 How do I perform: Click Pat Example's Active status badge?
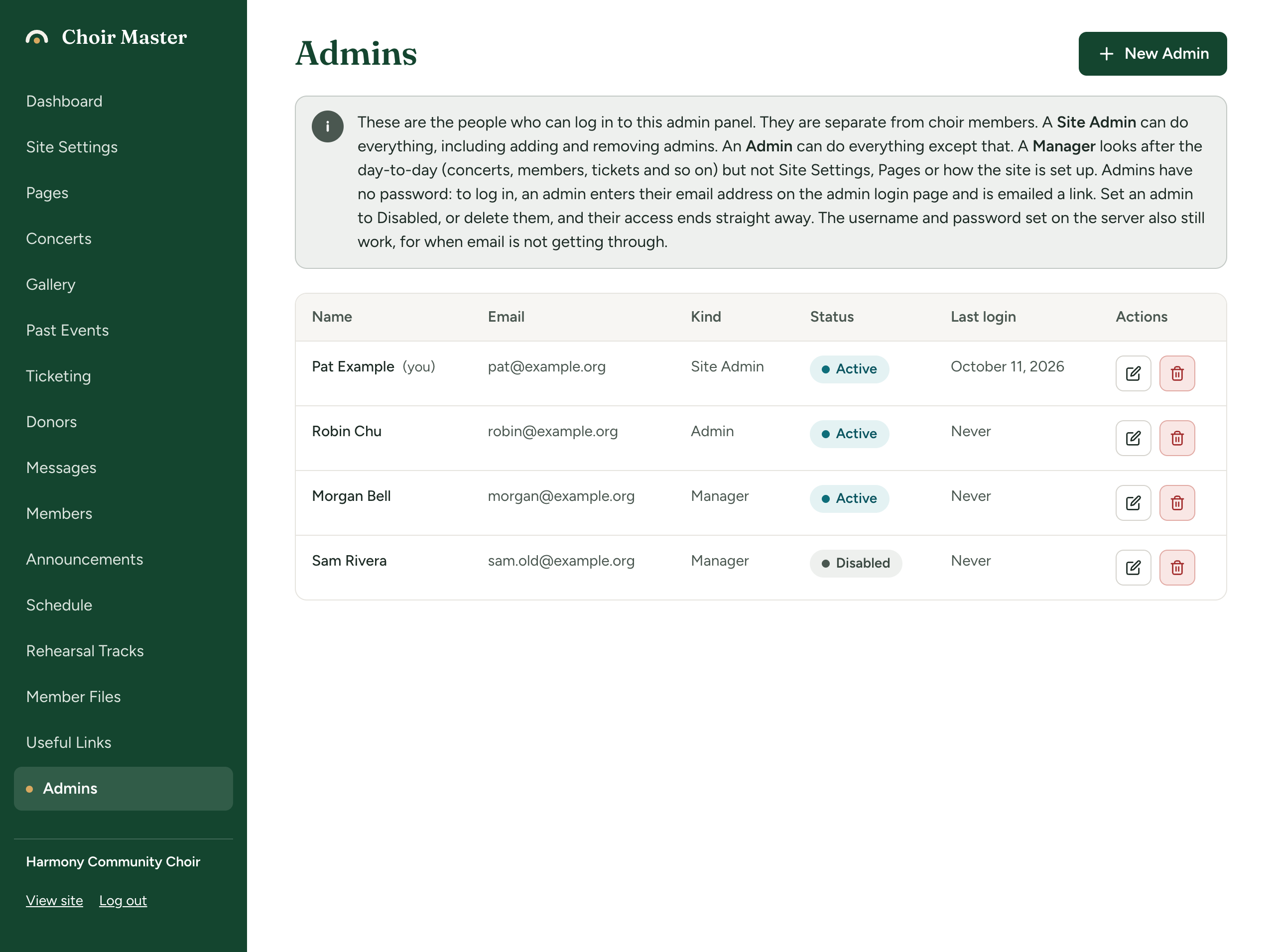pos(849,369)
